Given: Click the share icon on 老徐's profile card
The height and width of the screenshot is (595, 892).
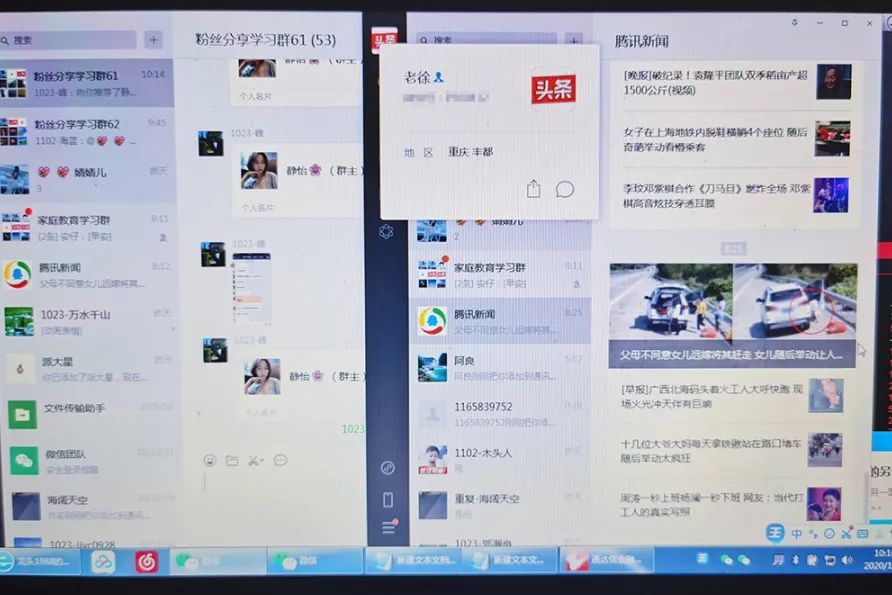Looking at the screenshot, I should coord(534,188).
